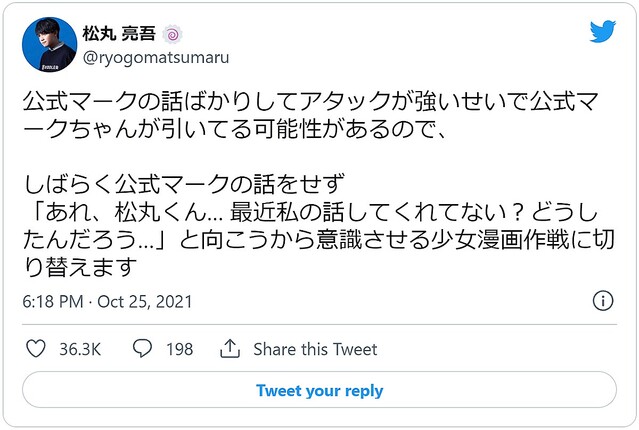Click the Tweet your reply button
This screenshot has width=639, height=430.
coord(320,390)
